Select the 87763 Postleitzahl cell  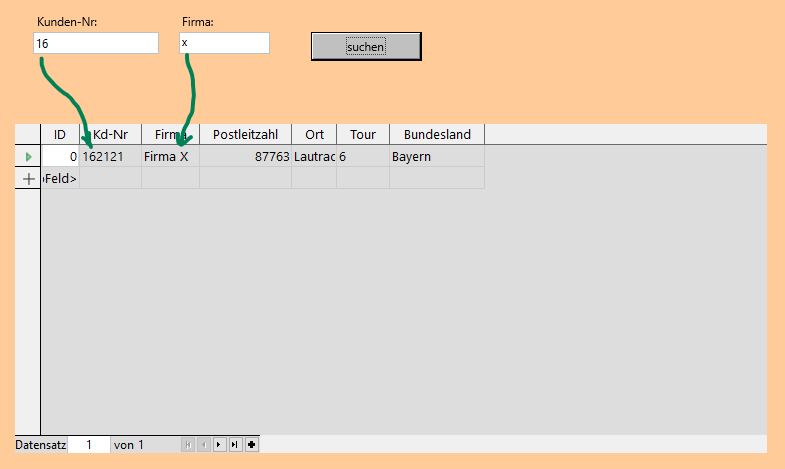click(245, 157)
